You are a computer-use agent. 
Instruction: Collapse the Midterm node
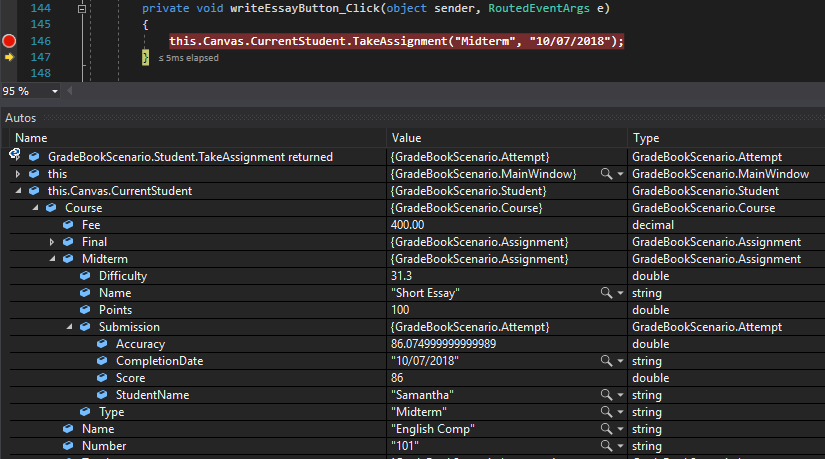click(52, 259)
